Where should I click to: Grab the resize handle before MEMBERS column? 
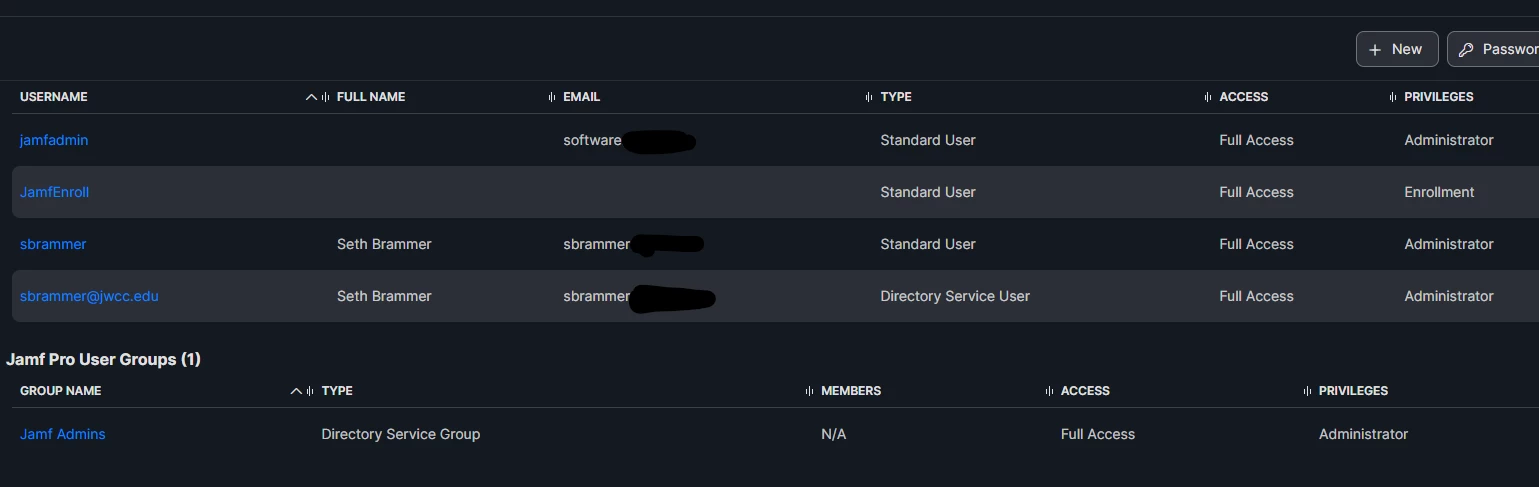click(810, 391)
